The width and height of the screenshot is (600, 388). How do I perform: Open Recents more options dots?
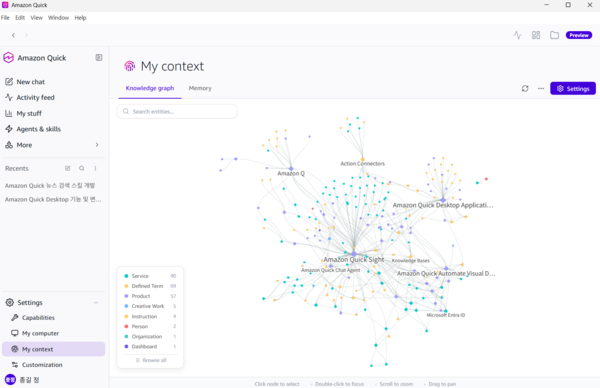[x=95, y=168]
